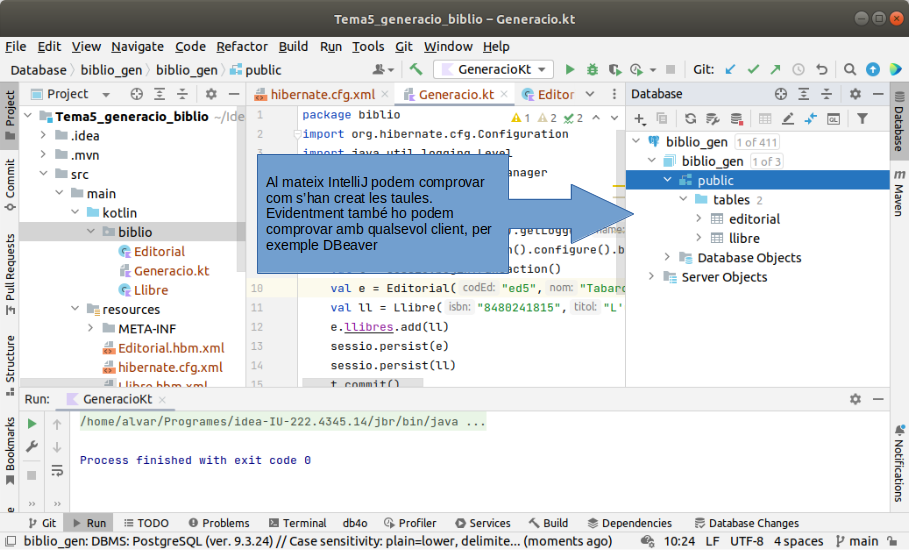The width and height of the screenshot is (909, 550).
Task: Show Git history clock icon
Action: [798, 70]
